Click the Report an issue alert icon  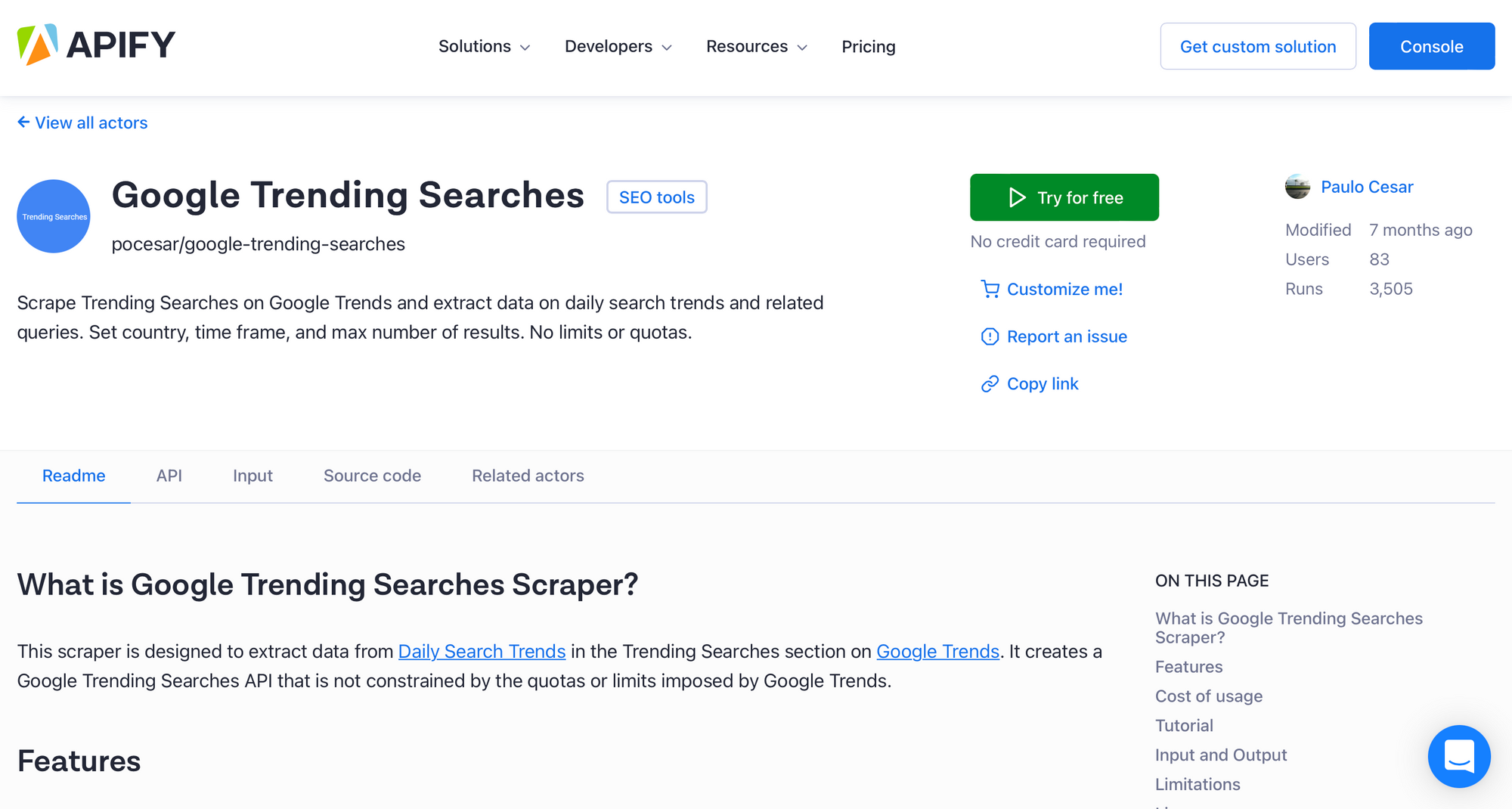tap(990, 337)
